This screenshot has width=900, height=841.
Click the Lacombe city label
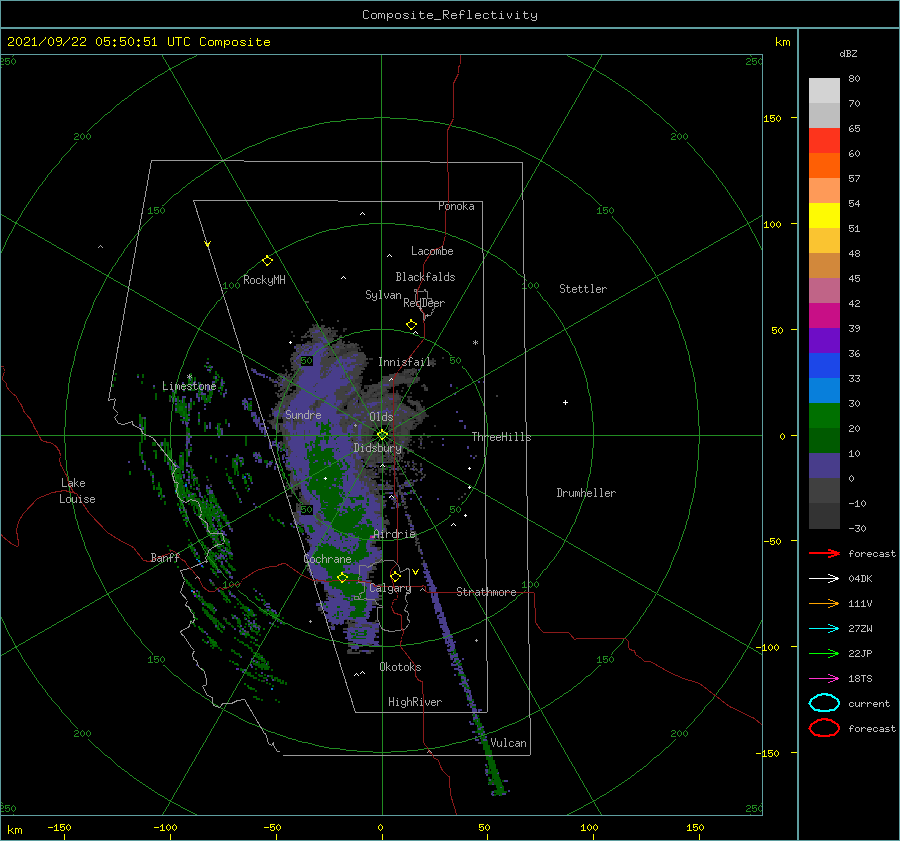[x=432, y=251]
